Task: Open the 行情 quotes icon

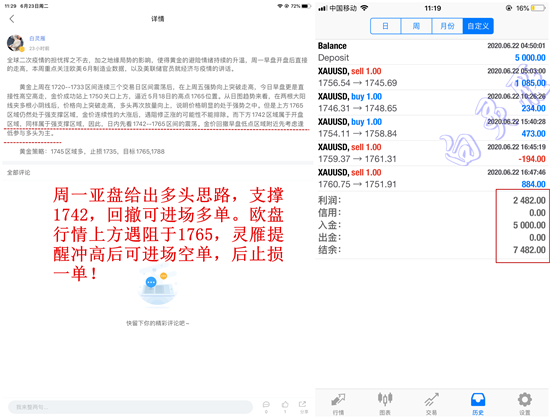Action: (x=338, y=404)
